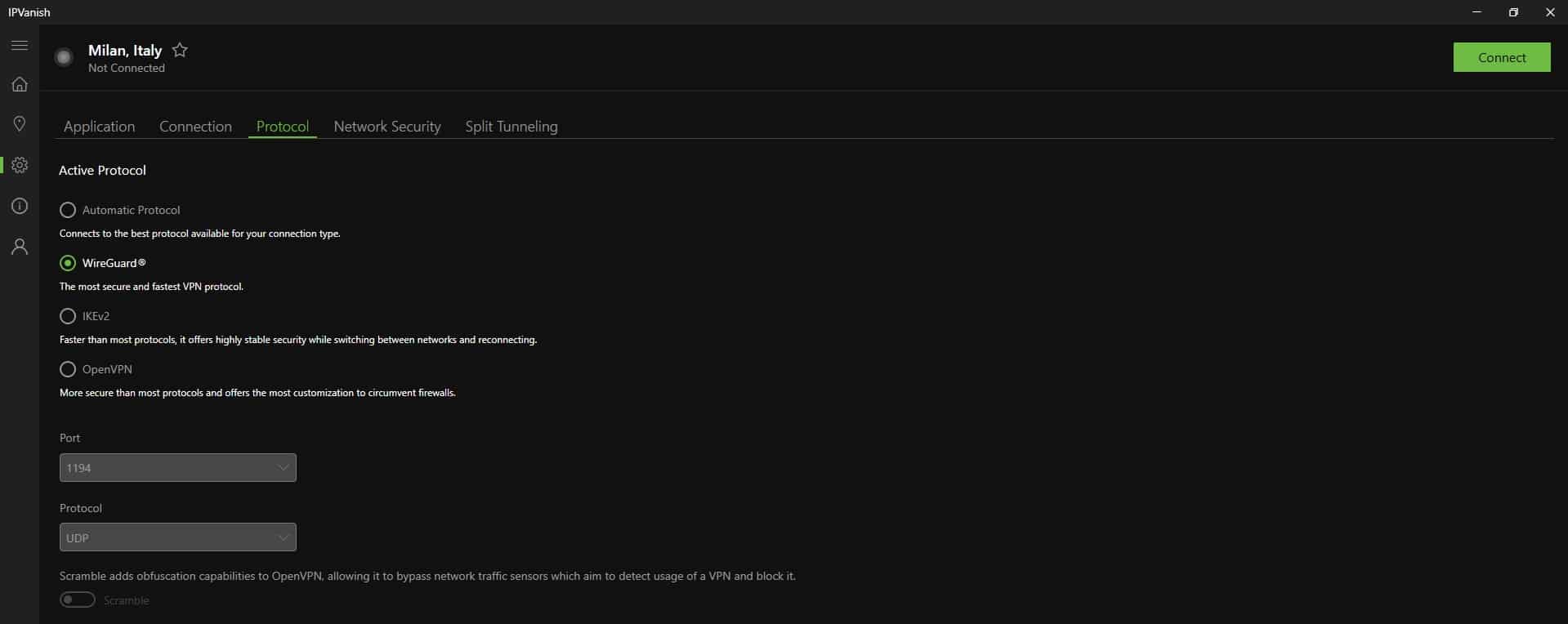The image size is (1568, 624).
Task: Toggle the Scramble switch
Action: point(78,600)
